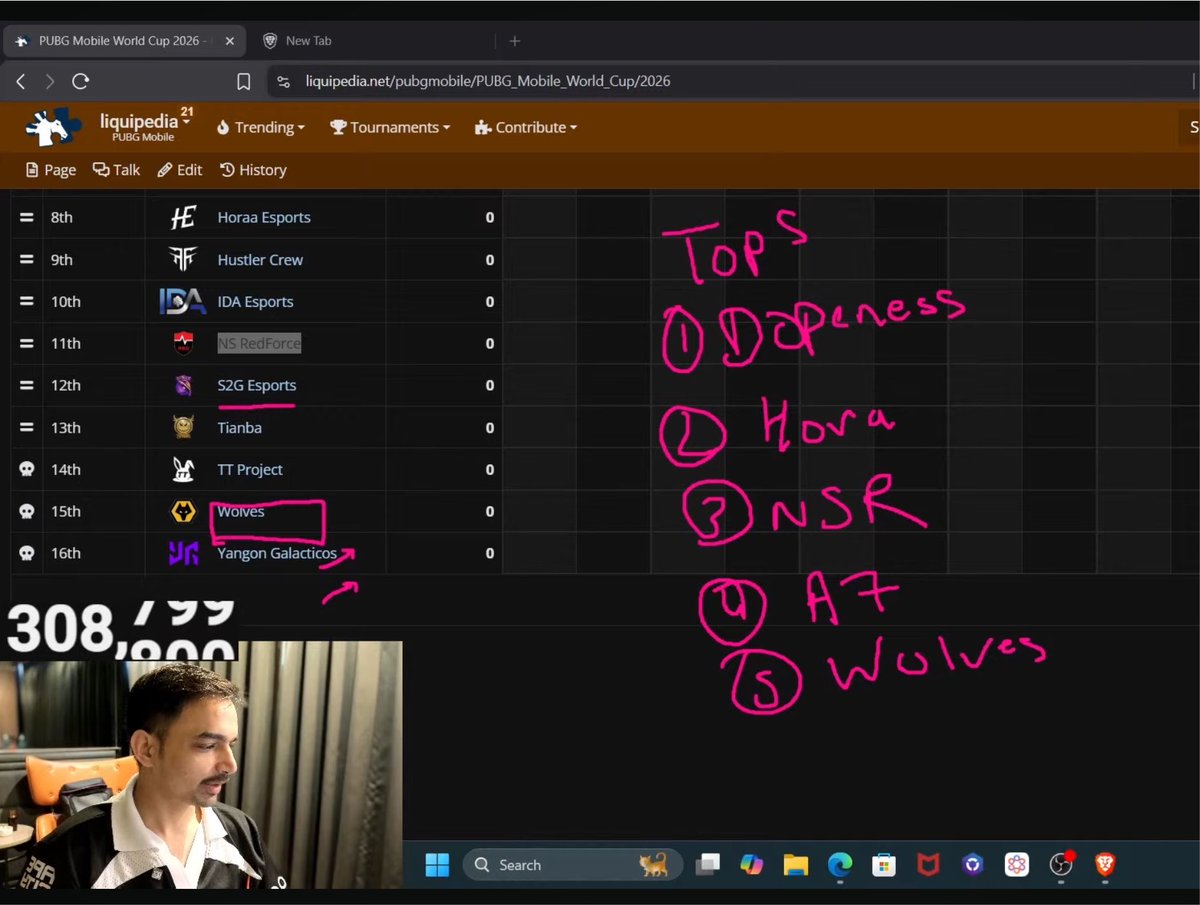
Task: Open site info icon in address bar
Action: pos(284,81)
